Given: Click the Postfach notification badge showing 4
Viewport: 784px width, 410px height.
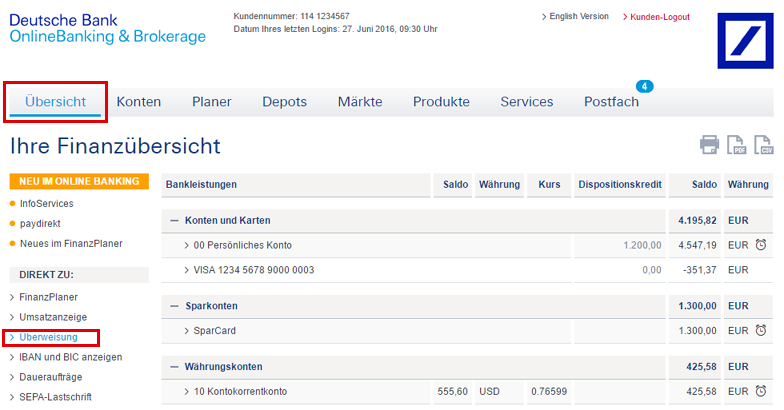Looking at the screenshot, I should [x=645, y=87].
